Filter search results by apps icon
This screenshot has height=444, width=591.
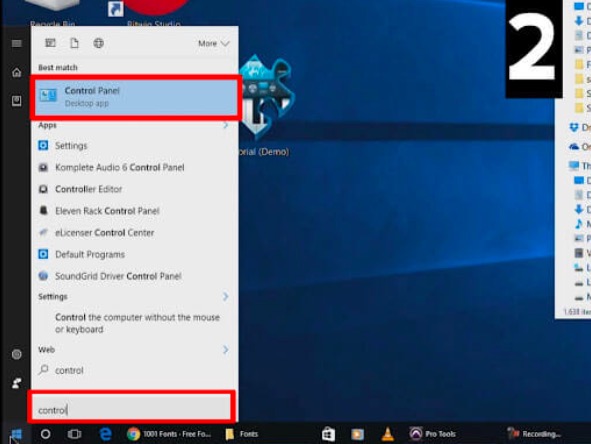[x=51, y=43]
